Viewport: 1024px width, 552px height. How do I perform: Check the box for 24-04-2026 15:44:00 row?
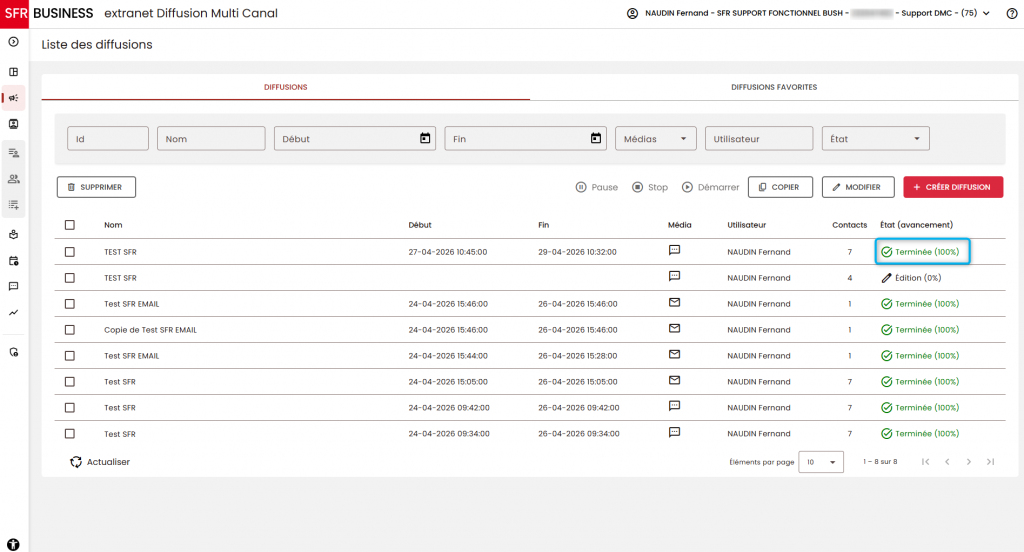pos(70,356)
